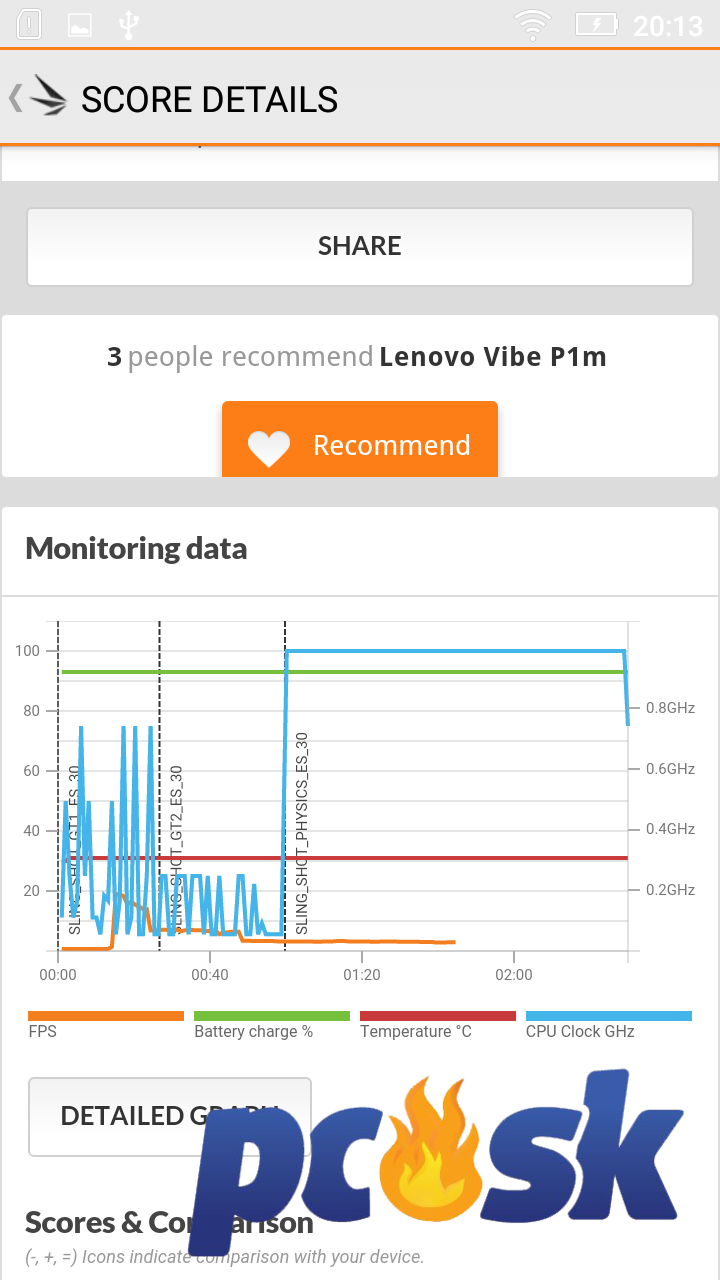The height and width of the screenshot is (1280, 720).
Task: Tap the Lenovo Vibe P1m device name
Action: pyautogui.click(x=493, y=357)
